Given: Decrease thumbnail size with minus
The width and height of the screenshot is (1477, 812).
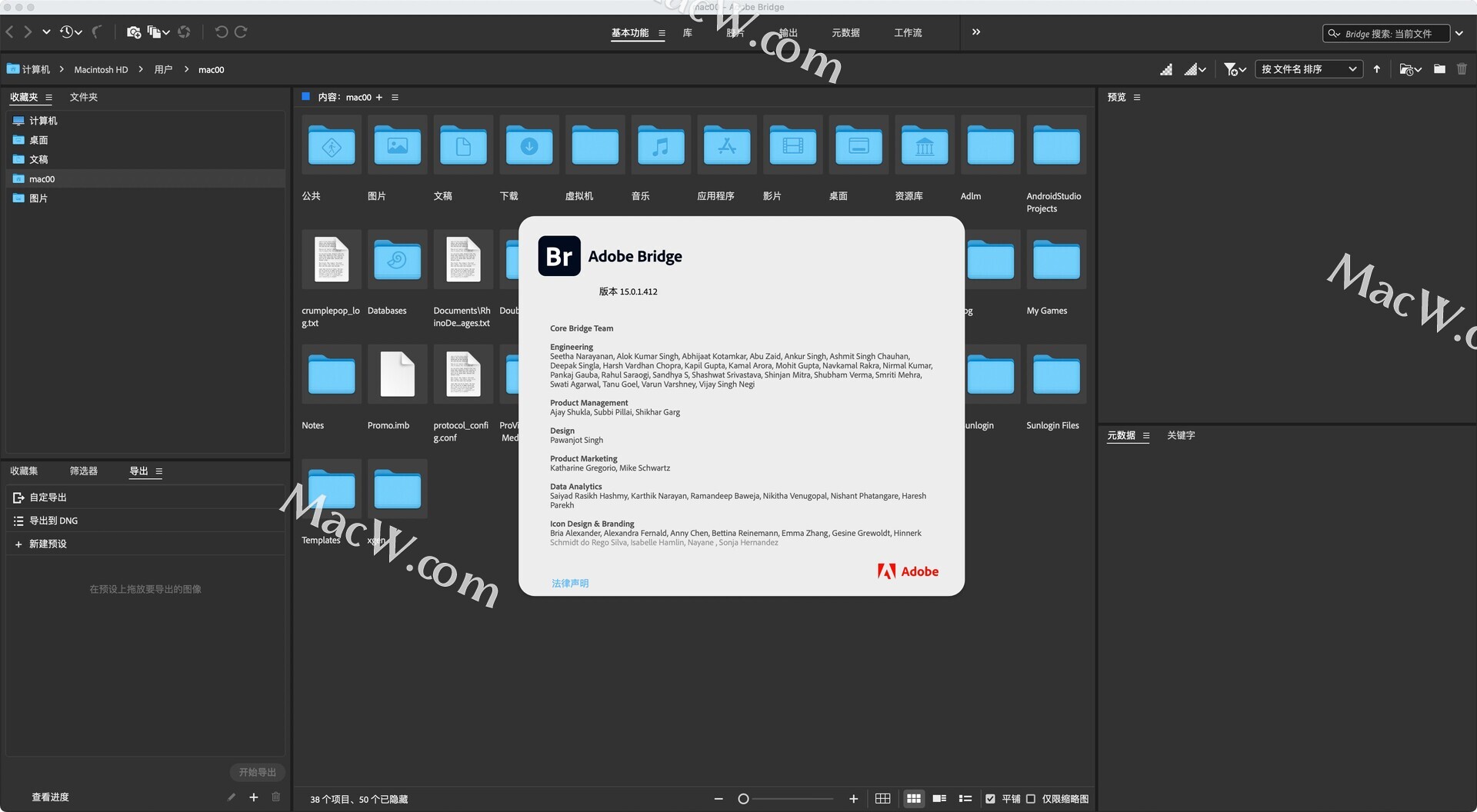Looking at the screenshot, I should [x=718, y=799].
